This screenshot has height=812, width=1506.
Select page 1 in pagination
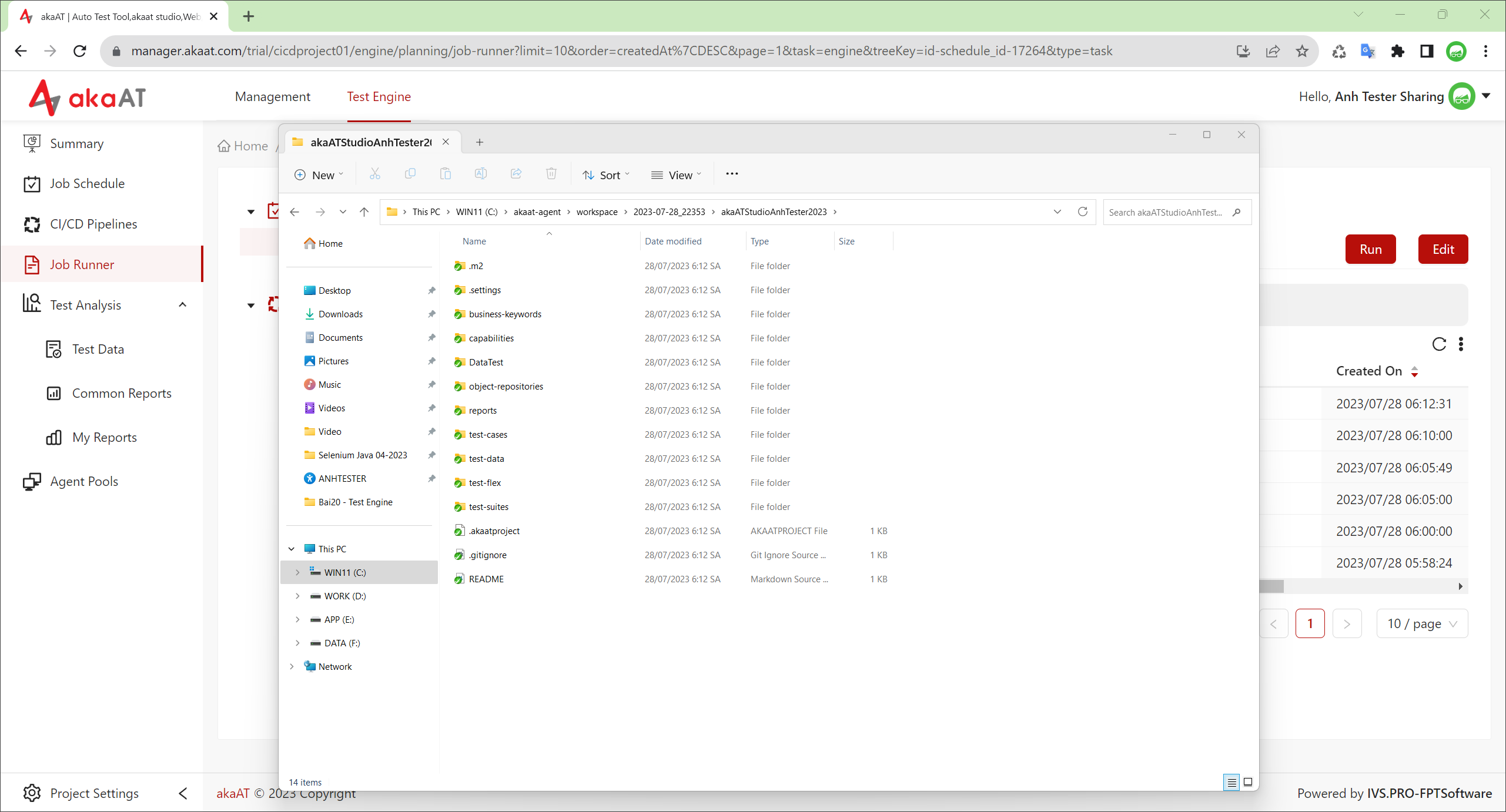(1310, 623)
